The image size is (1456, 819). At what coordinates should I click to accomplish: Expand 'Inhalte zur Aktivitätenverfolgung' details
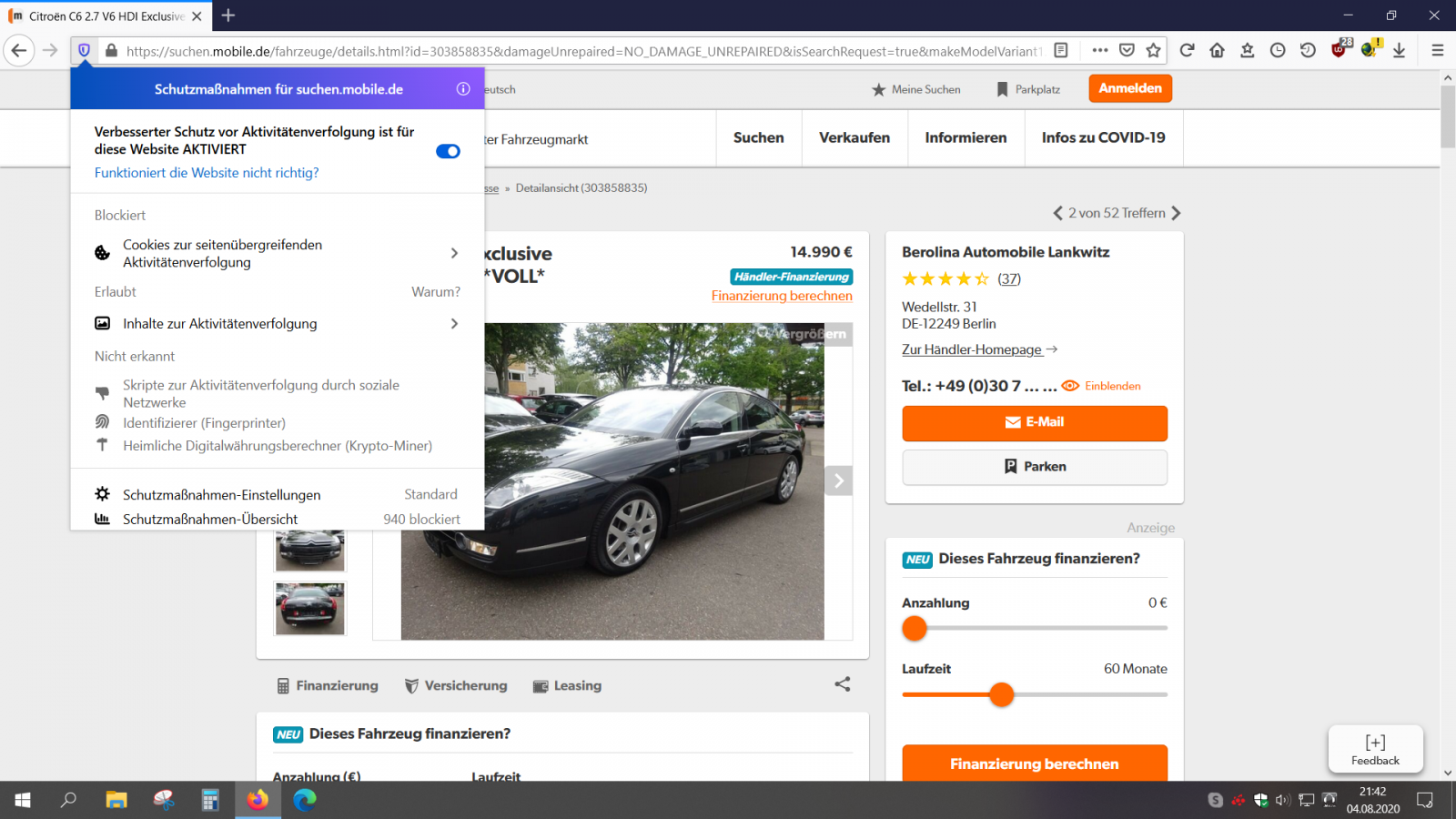tap(278, 324)
